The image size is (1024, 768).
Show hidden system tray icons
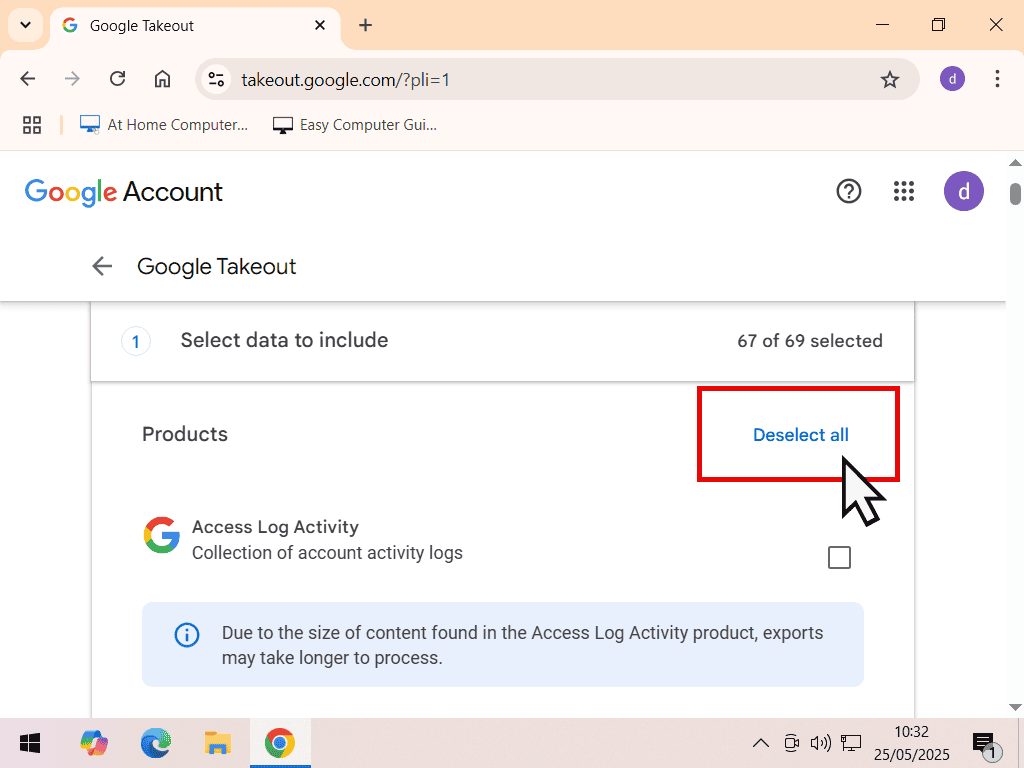tap(761, 743)
